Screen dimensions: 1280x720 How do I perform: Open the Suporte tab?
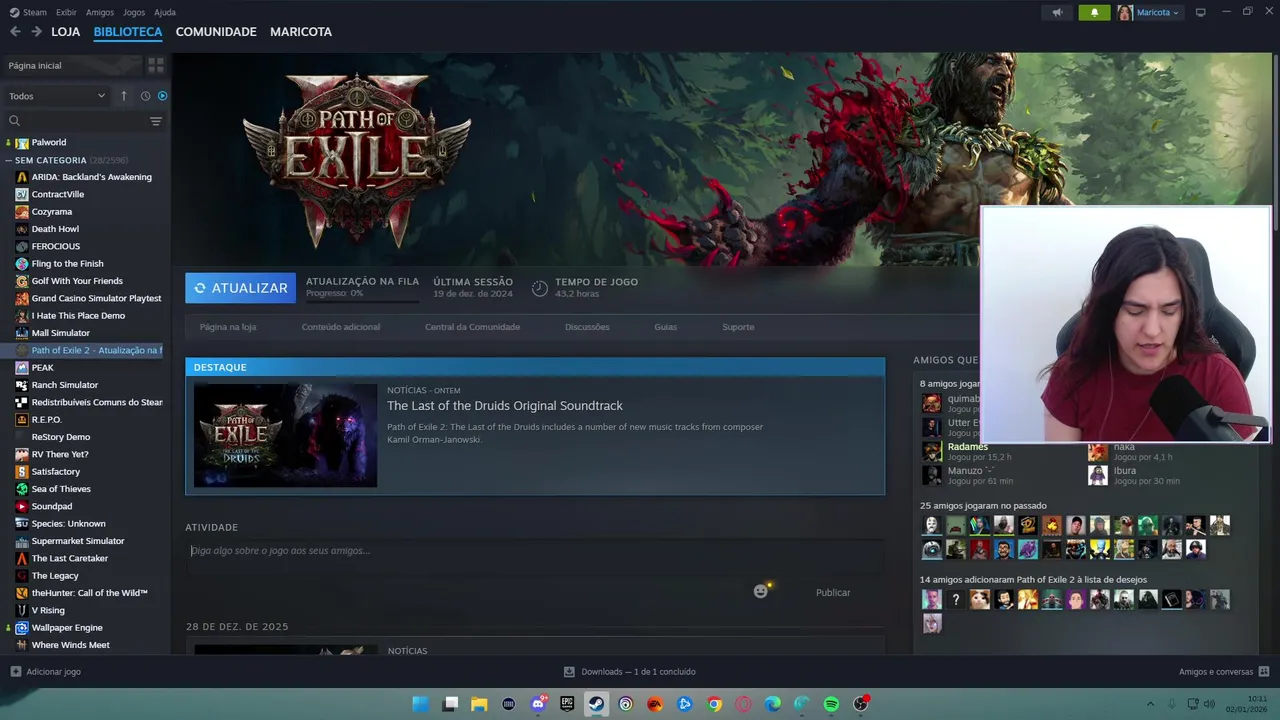point(738,327)
